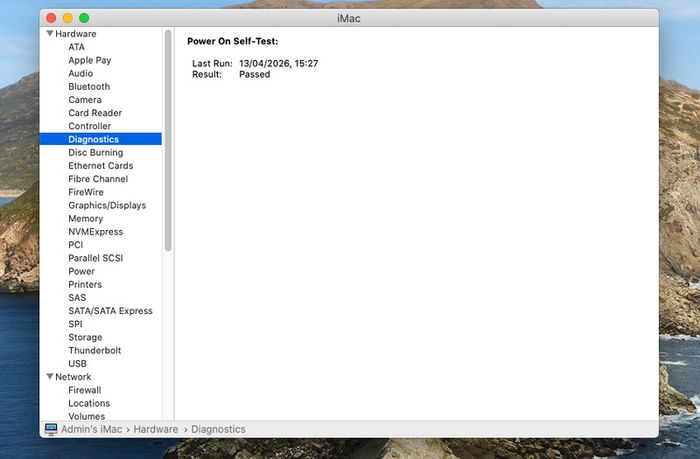700x459 pixels.
Task: Open the Audio hardware entry
Action: click(81, 73)
